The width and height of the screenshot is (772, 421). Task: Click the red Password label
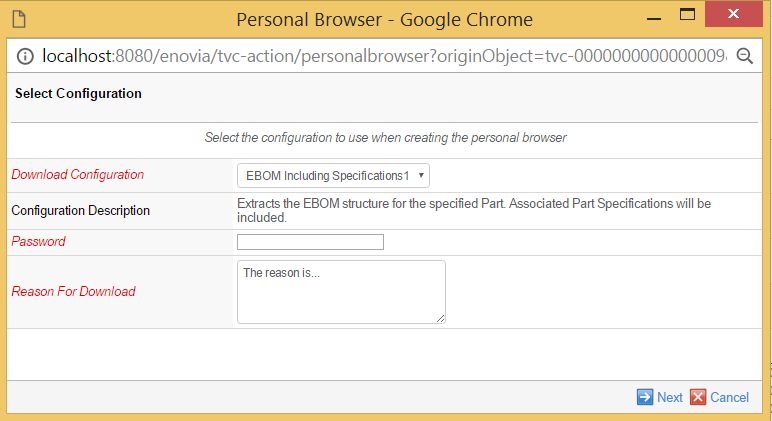coord(38,242)
